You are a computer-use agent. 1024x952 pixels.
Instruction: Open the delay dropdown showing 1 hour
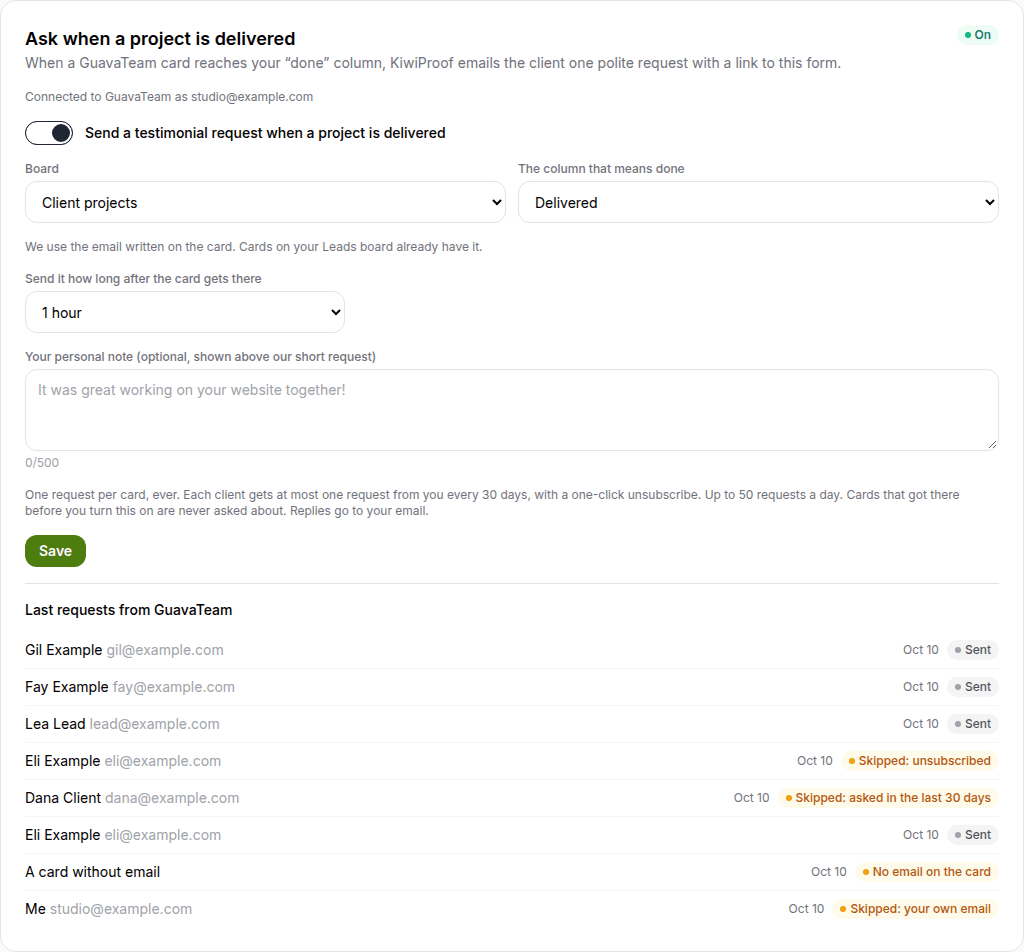(x=185, y=312)
